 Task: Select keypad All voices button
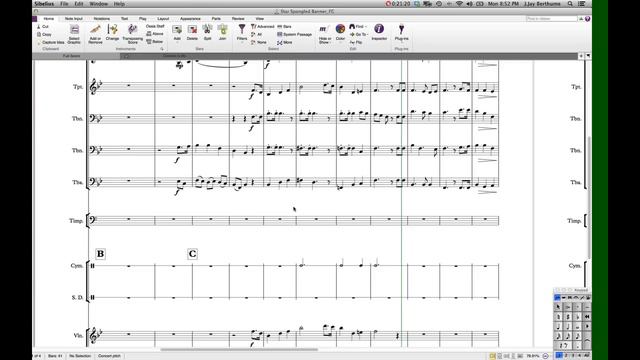pyautogui.click(x=587, y=356)
